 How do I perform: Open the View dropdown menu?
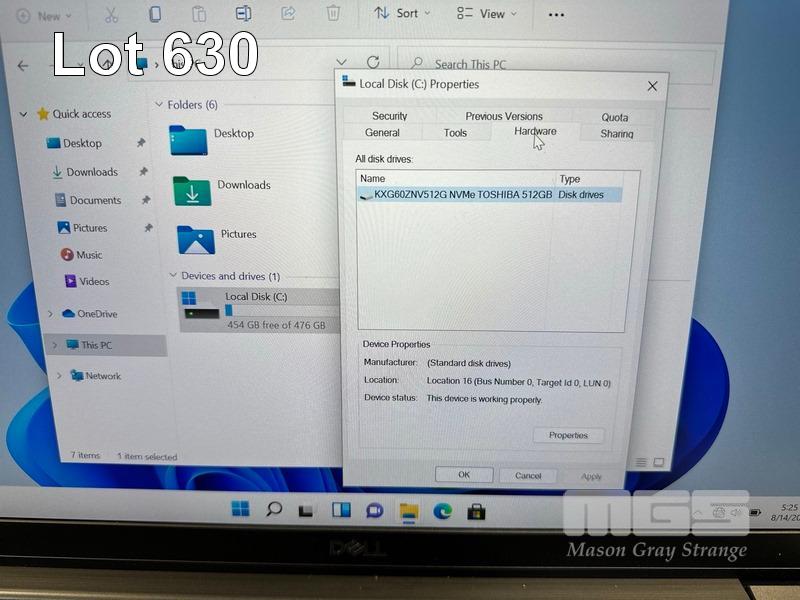point(487,14)
